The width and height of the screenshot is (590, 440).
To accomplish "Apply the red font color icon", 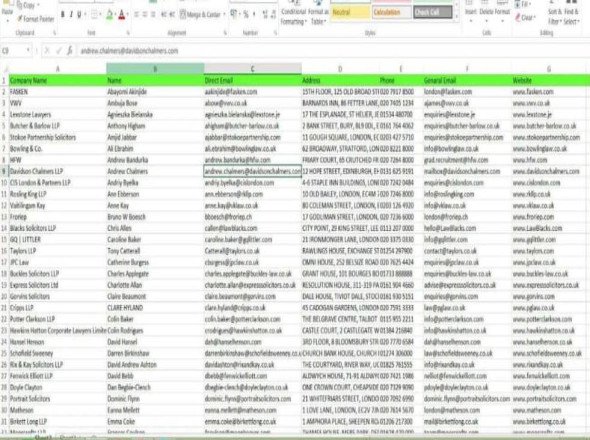I will click(x=122, y=15).
